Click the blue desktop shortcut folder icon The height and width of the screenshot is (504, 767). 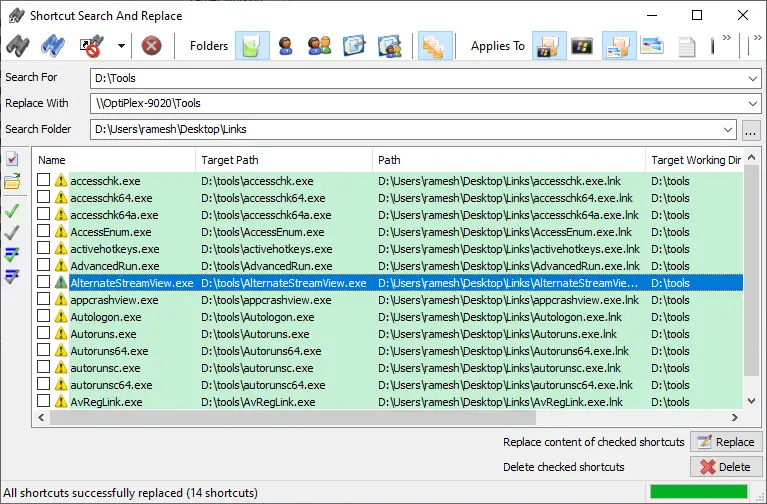tap(354, 46)
